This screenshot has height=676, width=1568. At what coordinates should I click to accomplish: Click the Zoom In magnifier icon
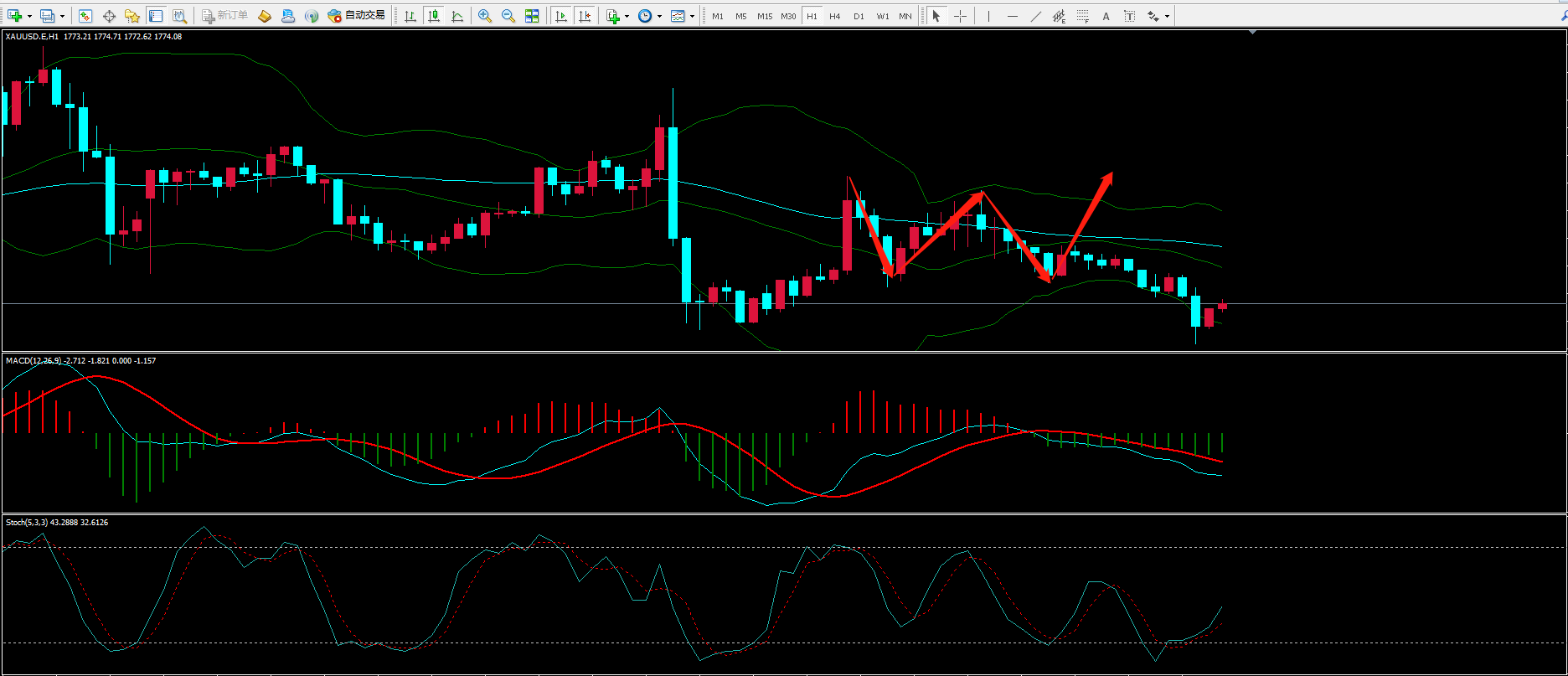coord(485,16)
